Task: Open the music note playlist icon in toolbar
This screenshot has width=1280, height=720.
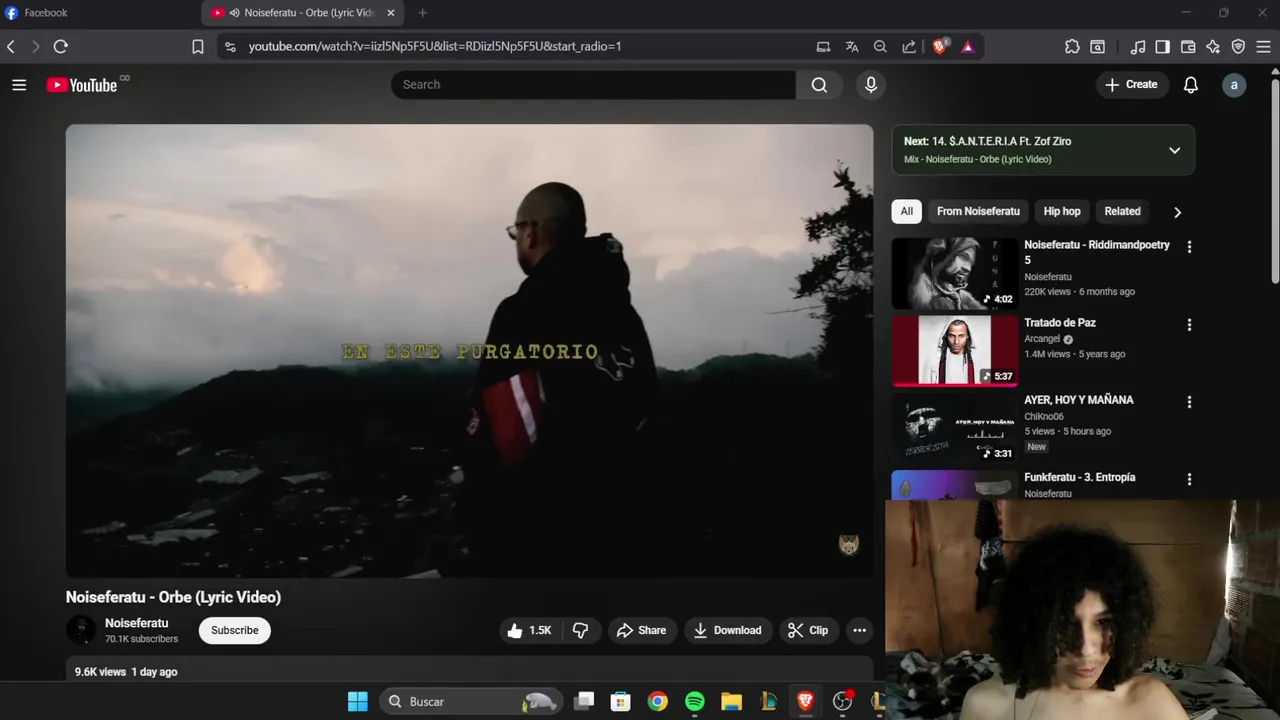Action: pyautogui.click(x=1138, y=46)
